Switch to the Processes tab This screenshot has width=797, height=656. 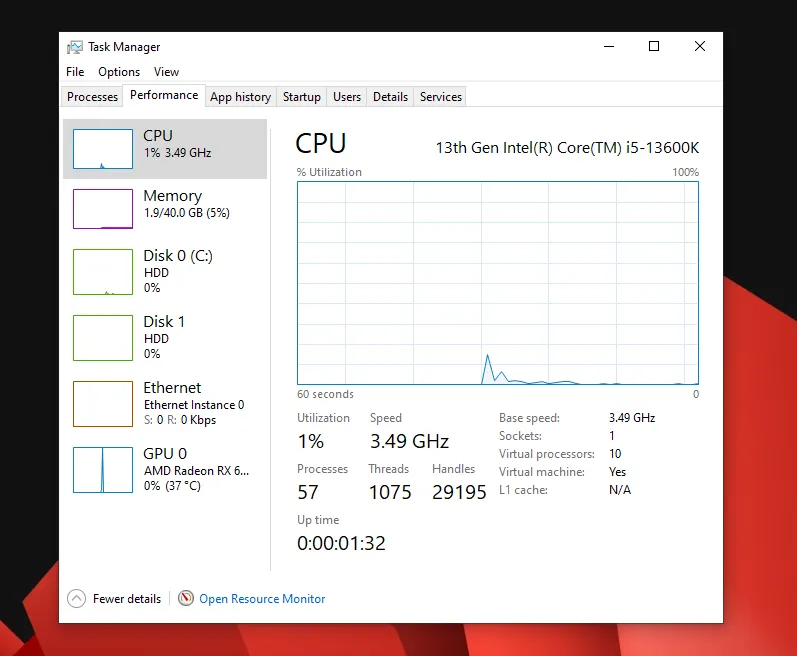[92, 97]
